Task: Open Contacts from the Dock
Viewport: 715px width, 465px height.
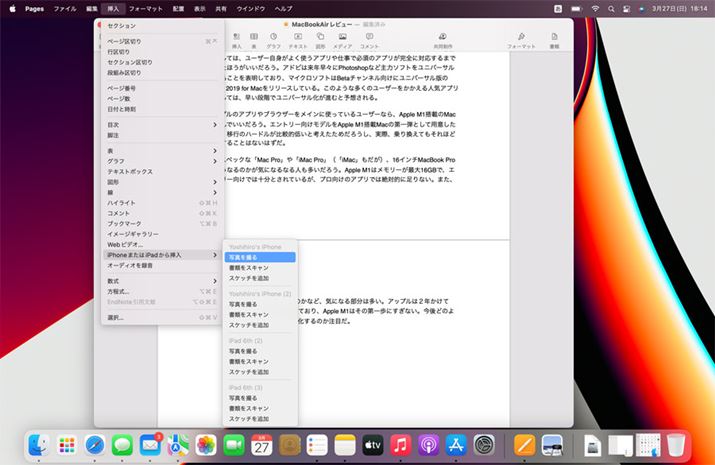Action: 290,445
